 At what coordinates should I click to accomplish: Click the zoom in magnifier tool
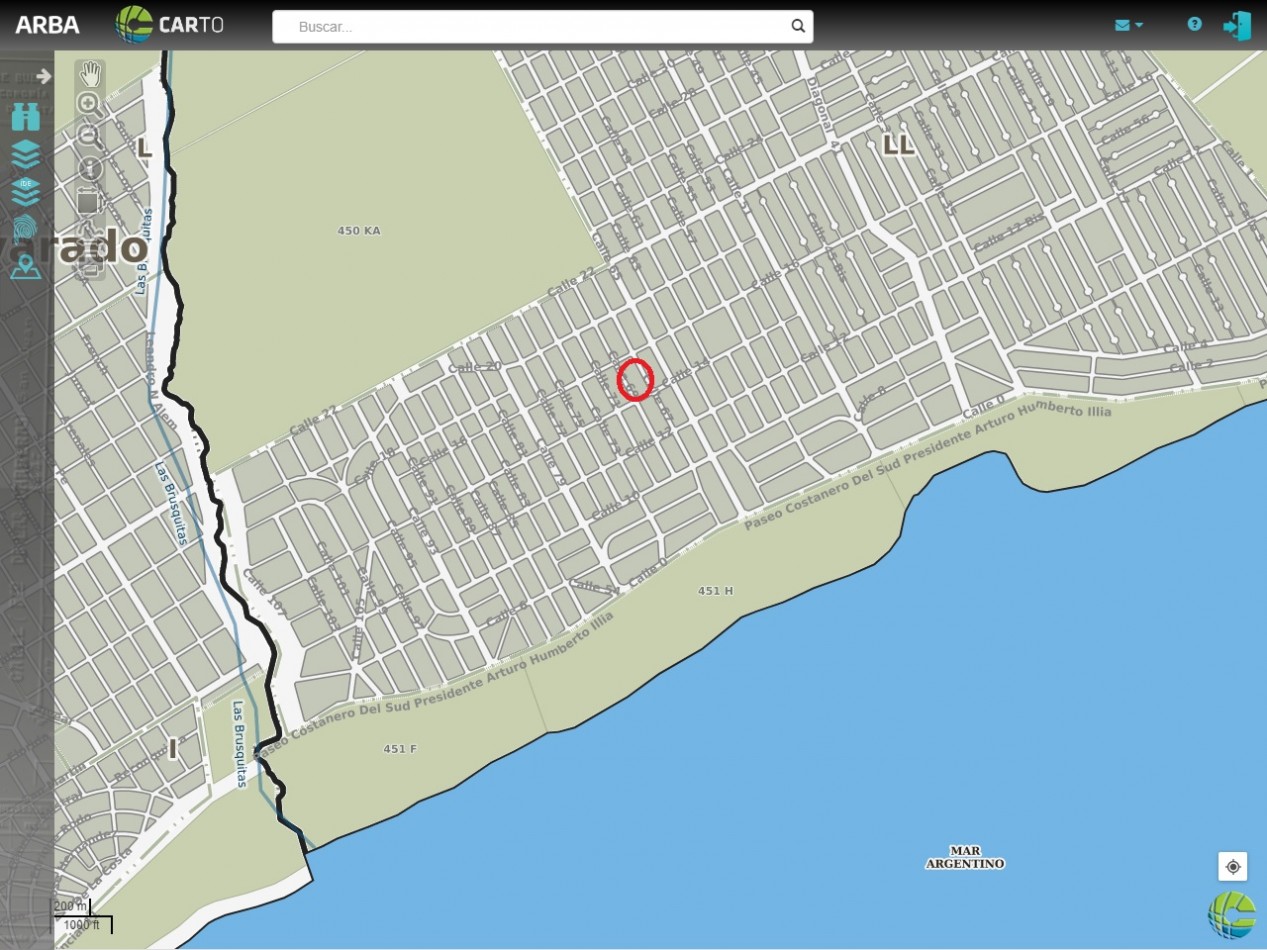[x=89, y=104]
